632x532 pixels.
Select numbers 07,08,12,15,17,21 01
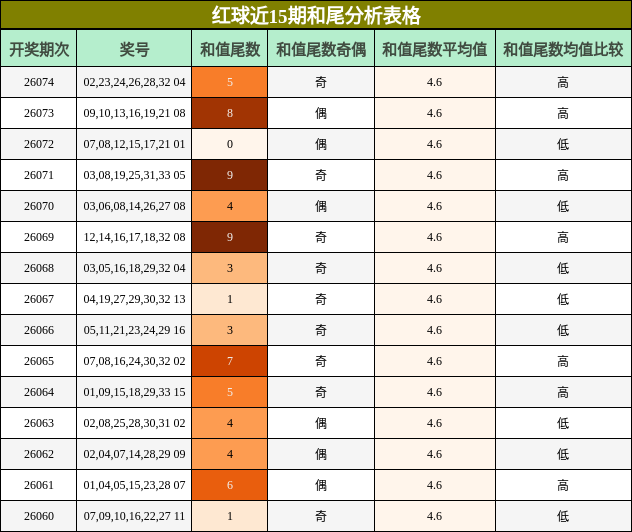[134, 144]
